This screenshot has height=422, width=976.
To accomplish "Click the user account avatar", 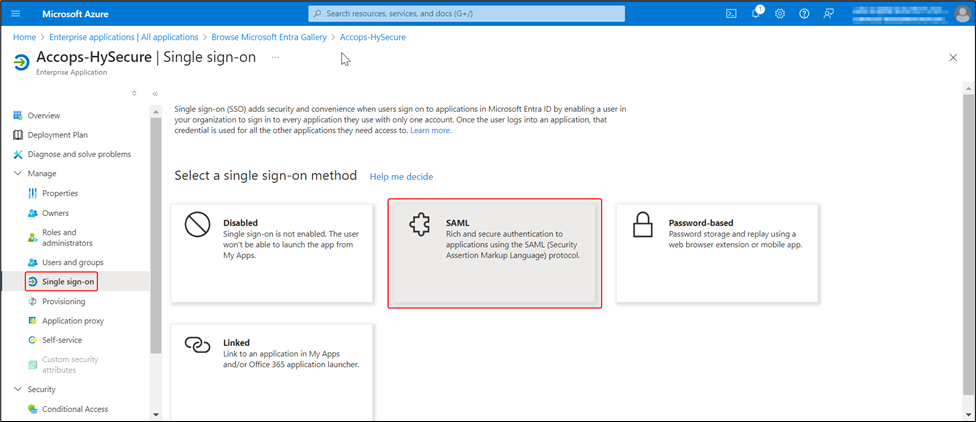I will (x=961, y=14).
